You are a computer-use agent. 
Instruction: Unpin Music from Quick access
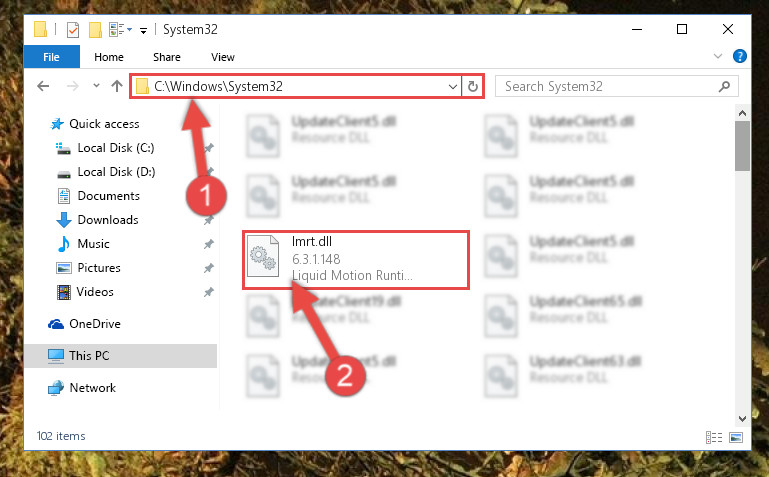[x=209, y=244]
